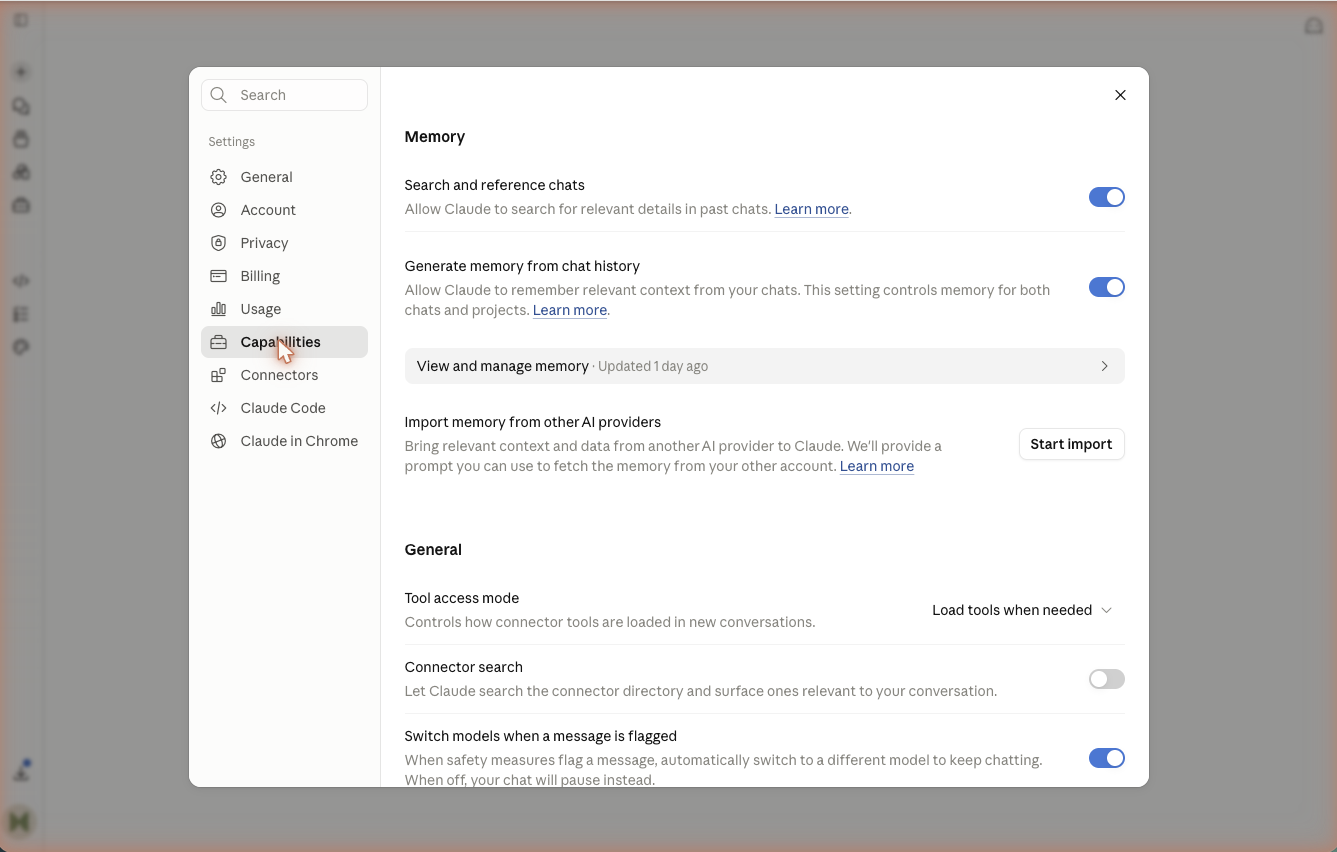The width and height of the screenshot is (1337, 852).
Task: Open the Tool access mode dropdown
Action: (1022, 610)
